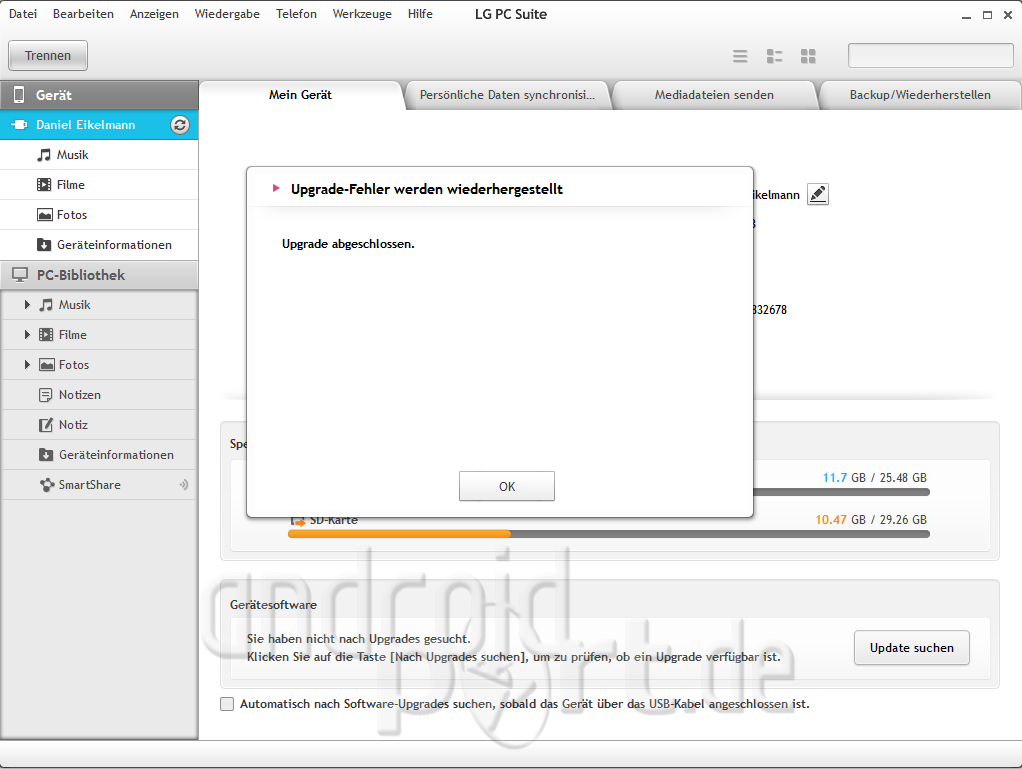The height and width of the screenshot is (769, 1022).
Task: Click the Trennen button
Action: 48,56
